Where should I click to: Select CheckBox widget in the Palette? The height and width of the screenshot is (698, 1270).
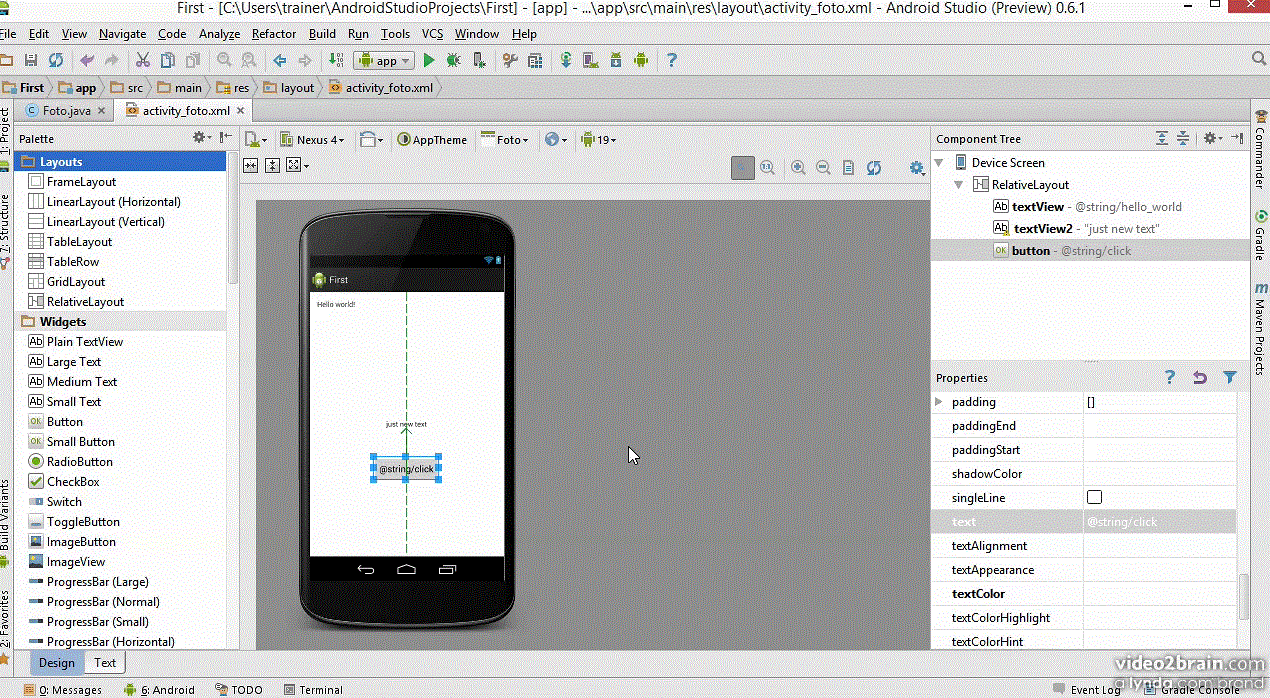64,481
